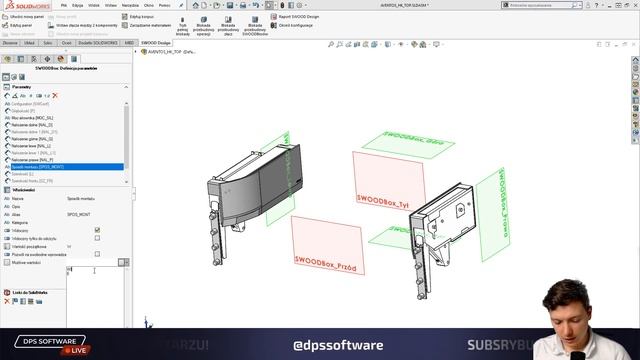Image resolution: width=640 pixels, height=360 pixels.
Task: Switch to the Dodatki SOLIDWORKS tab
Action: click(98, 43)
